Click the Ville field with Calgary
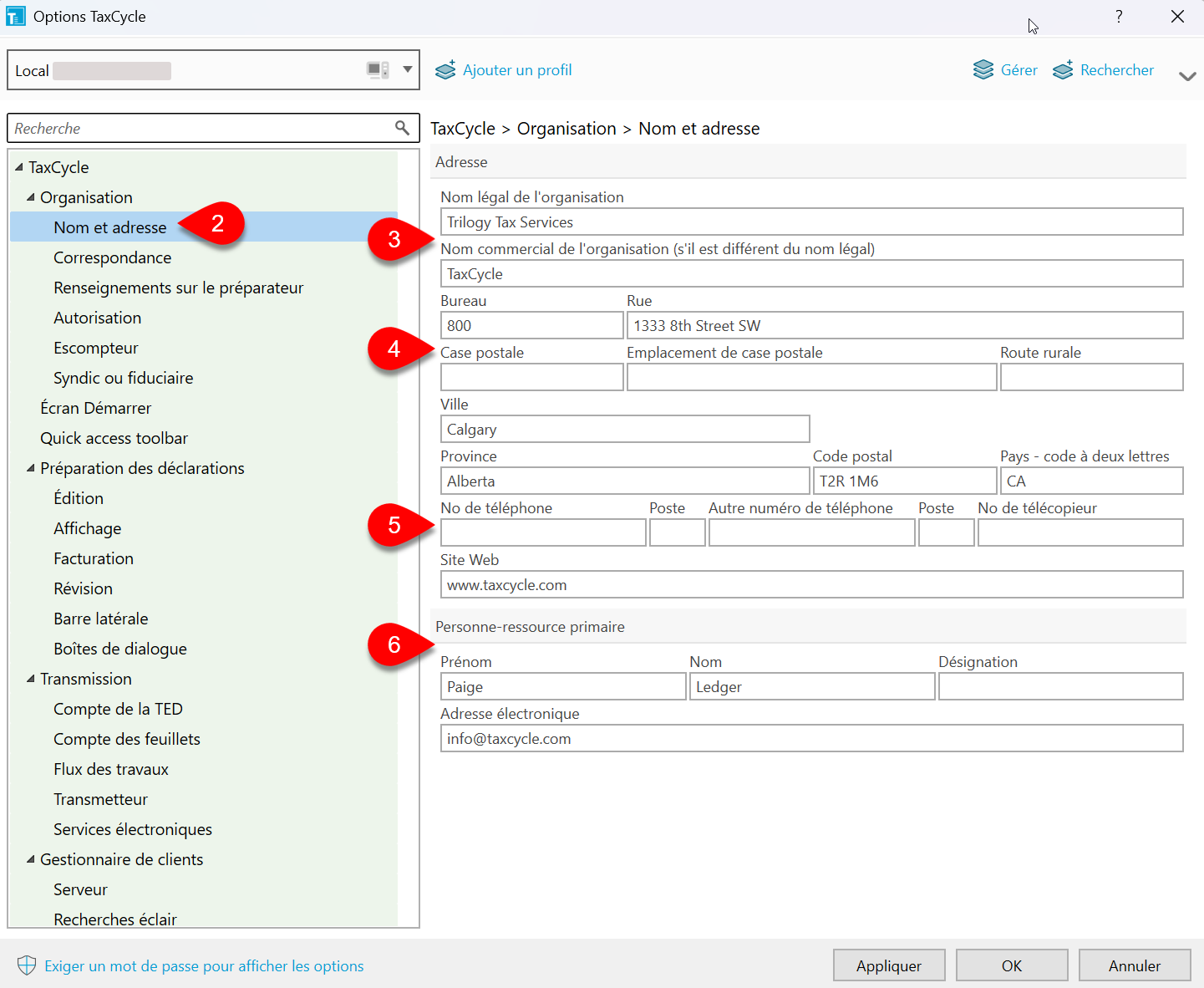 click(x=625, y=429)
